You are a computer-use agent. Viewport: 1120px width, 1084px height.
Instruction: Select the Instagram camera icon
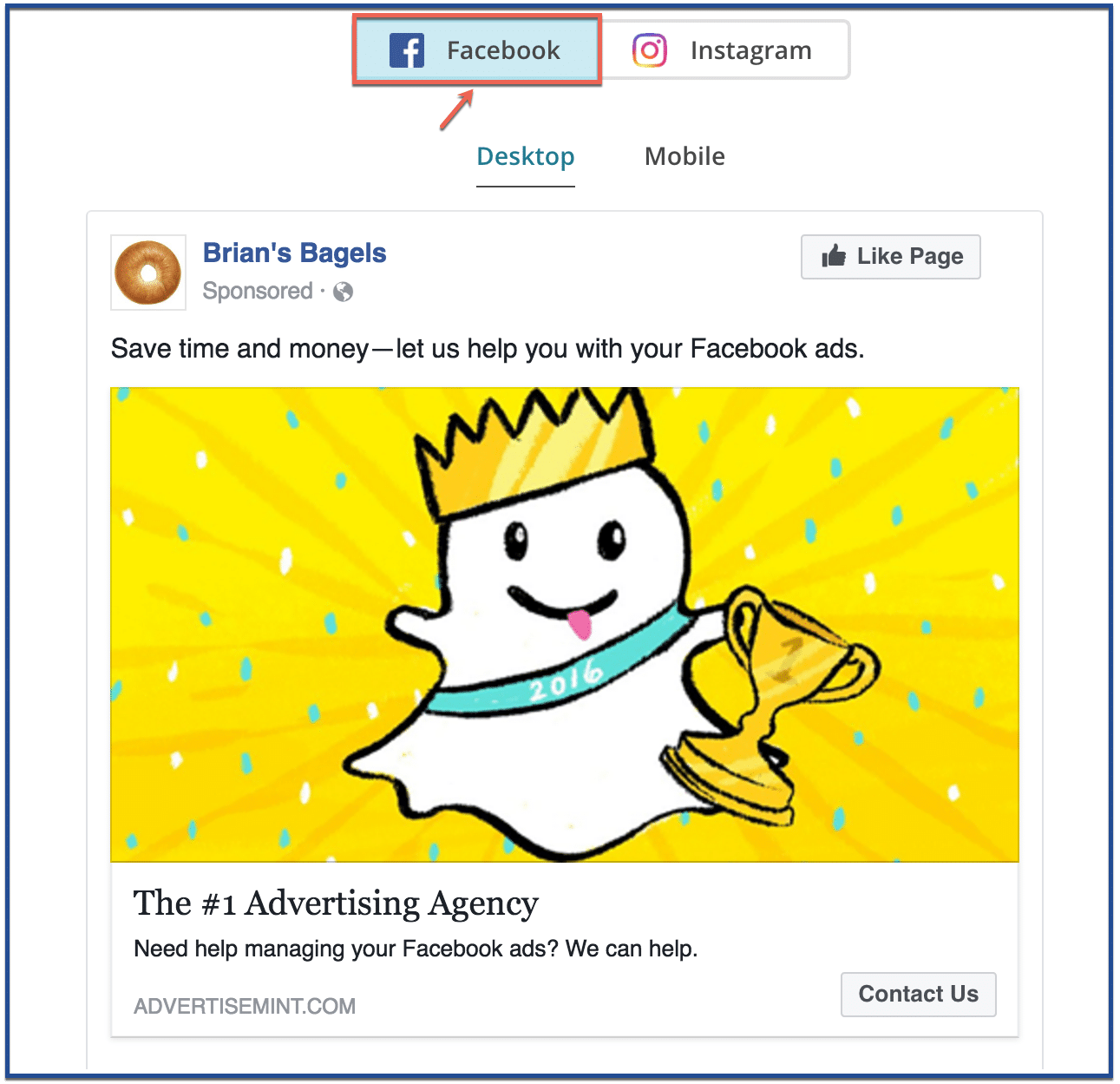649,49
